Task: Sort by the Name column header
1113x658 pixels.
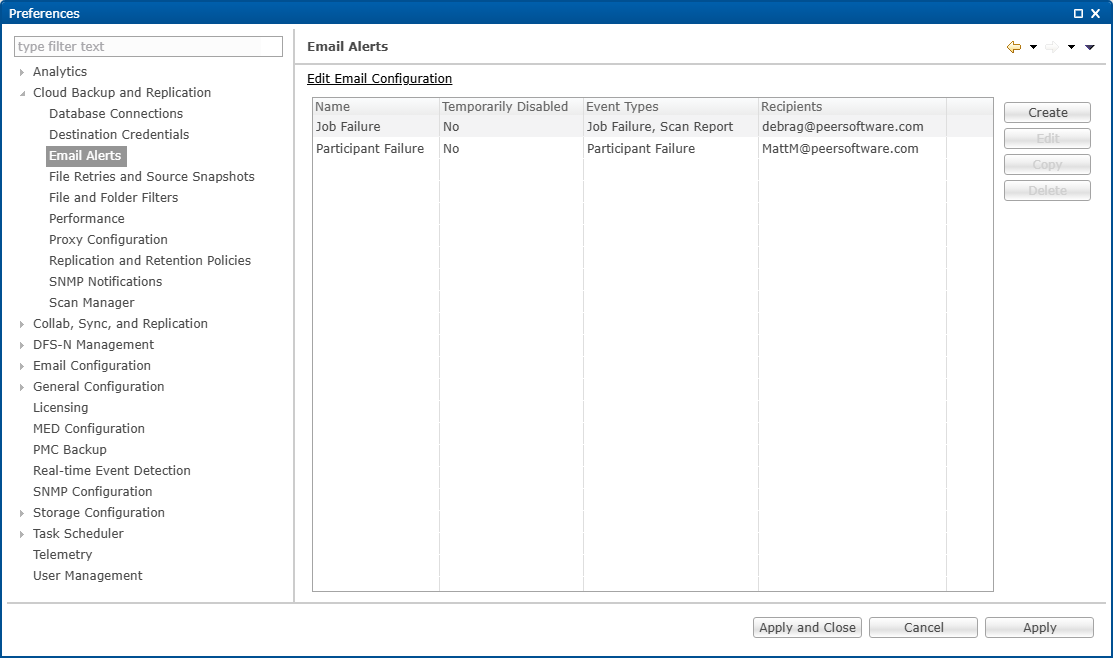Action: [x=376, y=106]
